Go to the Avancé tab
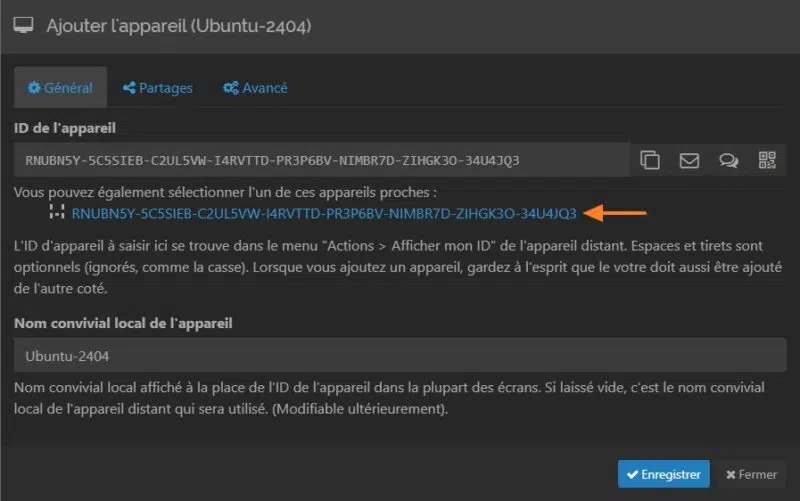The width and height of the screenshot is (800, 501). pyautogui.click(x=255, y=88)
